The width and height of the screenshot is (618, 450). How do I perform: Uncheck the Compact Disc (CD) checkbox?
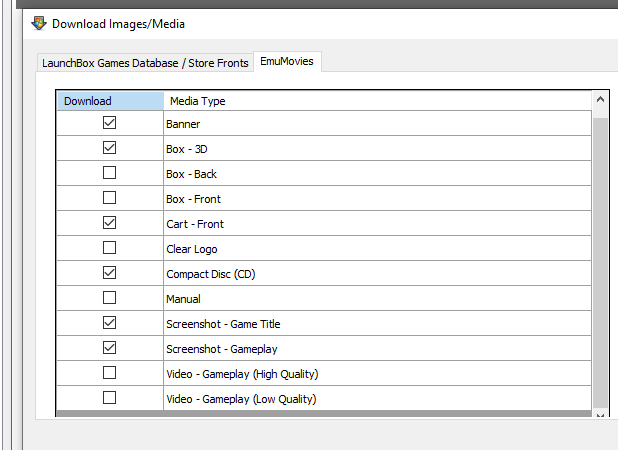click(109, 273)
